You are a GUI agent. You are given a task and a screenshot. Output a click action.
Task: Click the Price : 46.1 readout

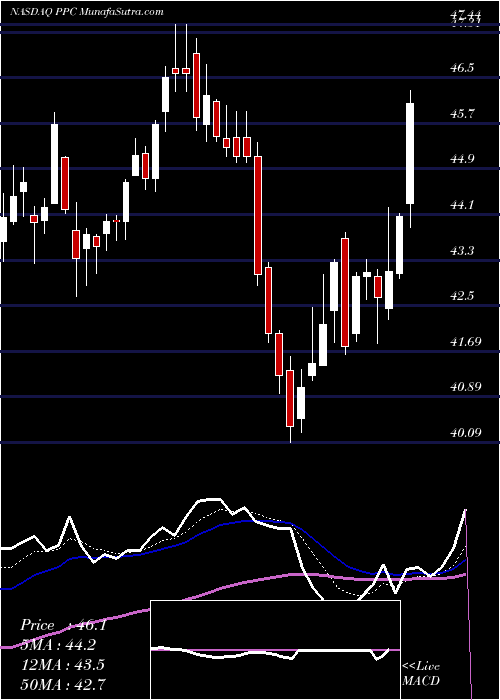click(63, 625)
